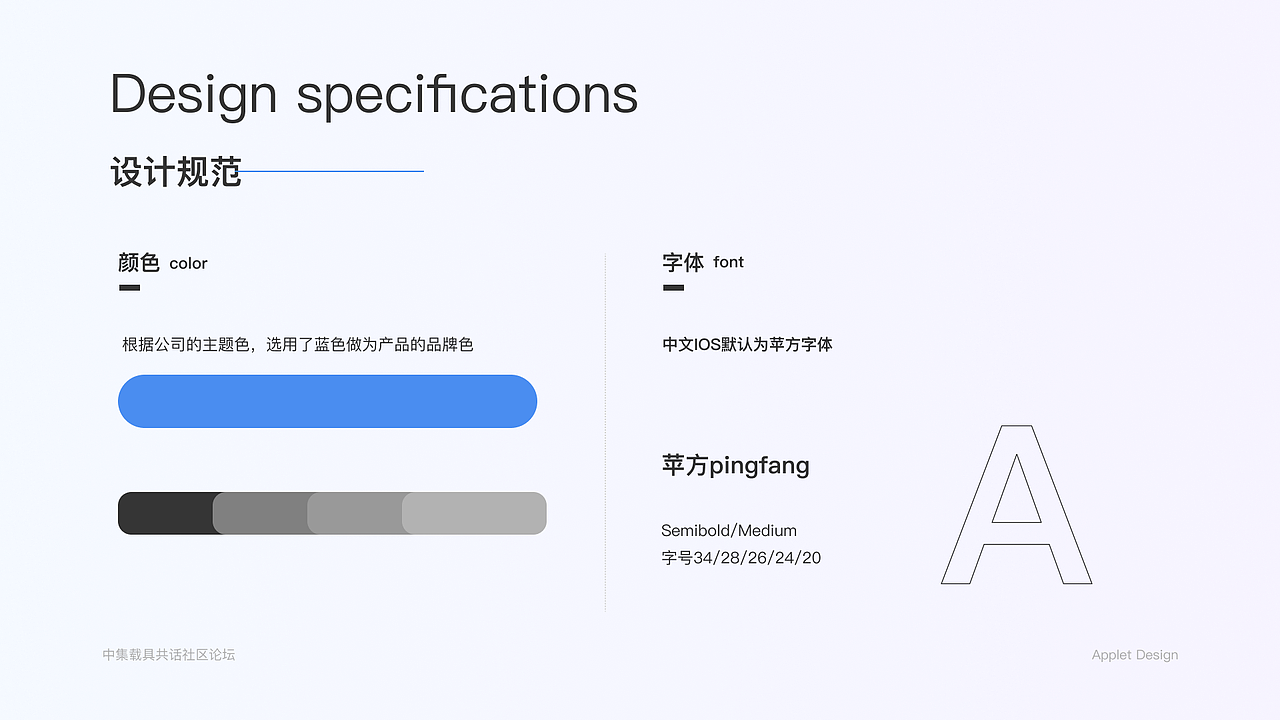Click the dash marker under 颜色 color
1280x720 pixels.
[129, 288]
